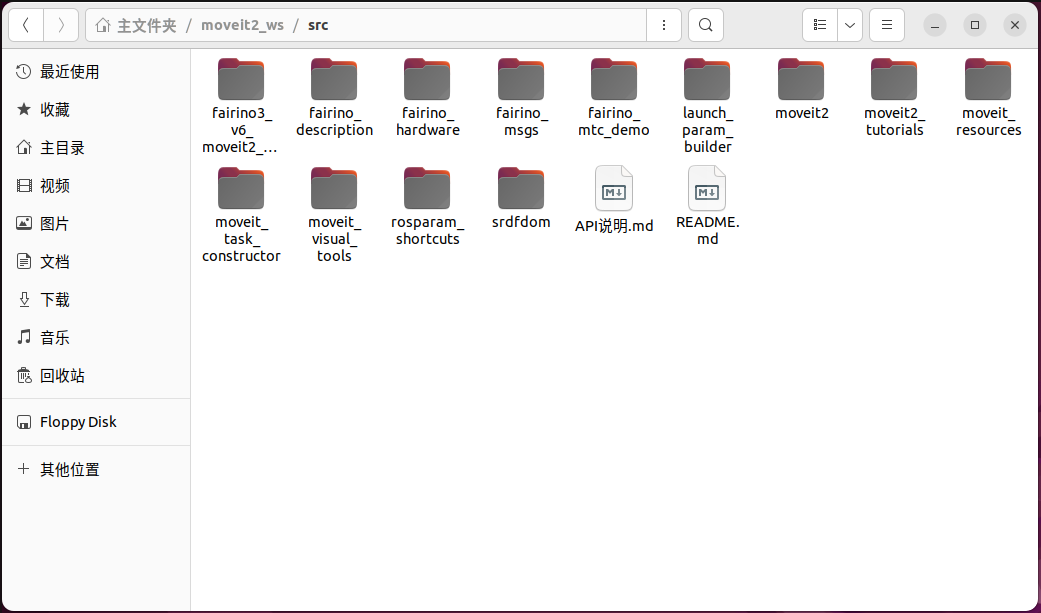Open the path bar three-dot menu
Image resolution: width=1041 pixels, height=613 pixels.
click(664, 25)
